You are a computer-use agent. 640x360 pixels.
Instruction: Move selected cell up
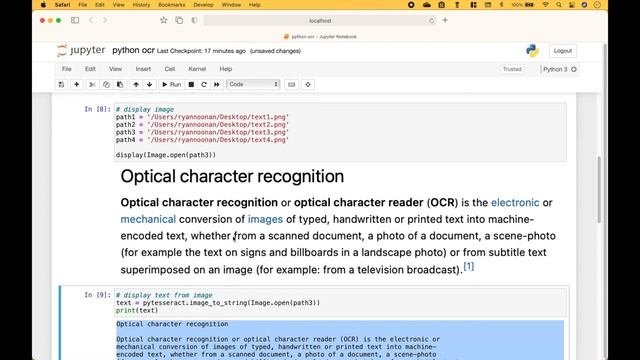point(136,84)
